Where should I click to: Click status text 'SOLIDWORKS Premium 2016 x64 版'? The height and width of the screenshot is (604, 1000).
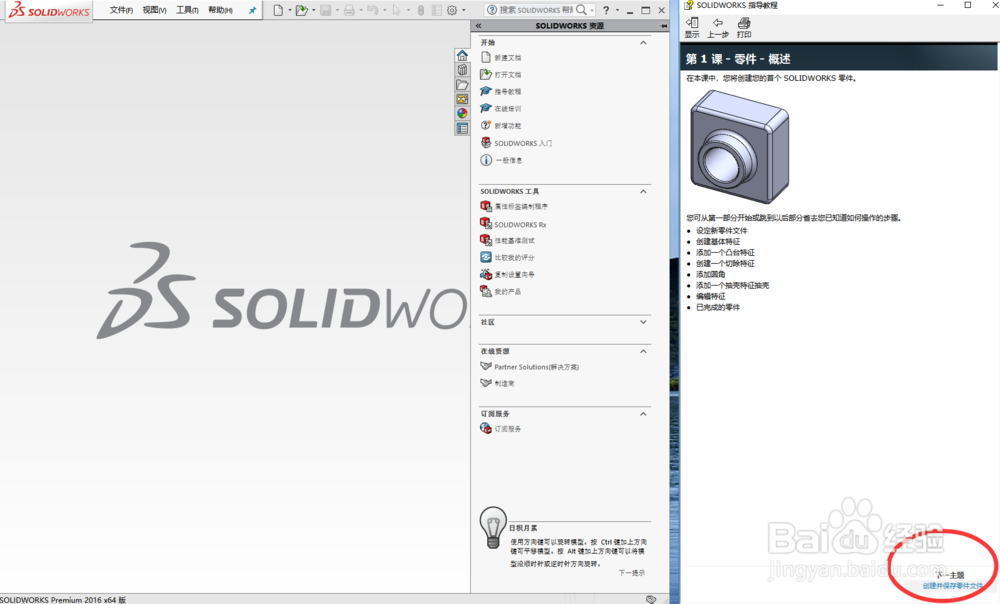click(63, 600)
